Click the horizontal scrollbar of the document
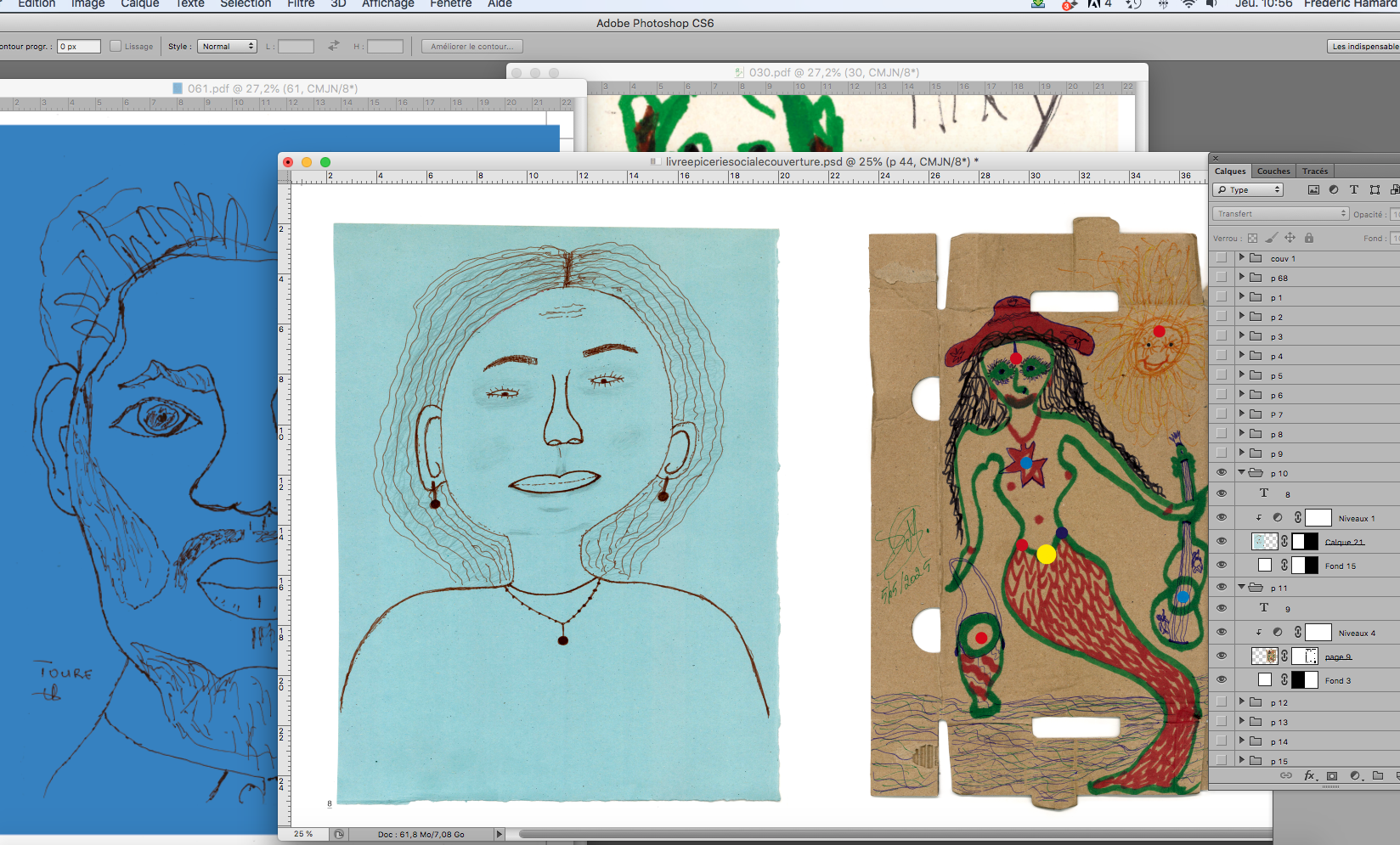1400x845 pixels. (895, 834)
